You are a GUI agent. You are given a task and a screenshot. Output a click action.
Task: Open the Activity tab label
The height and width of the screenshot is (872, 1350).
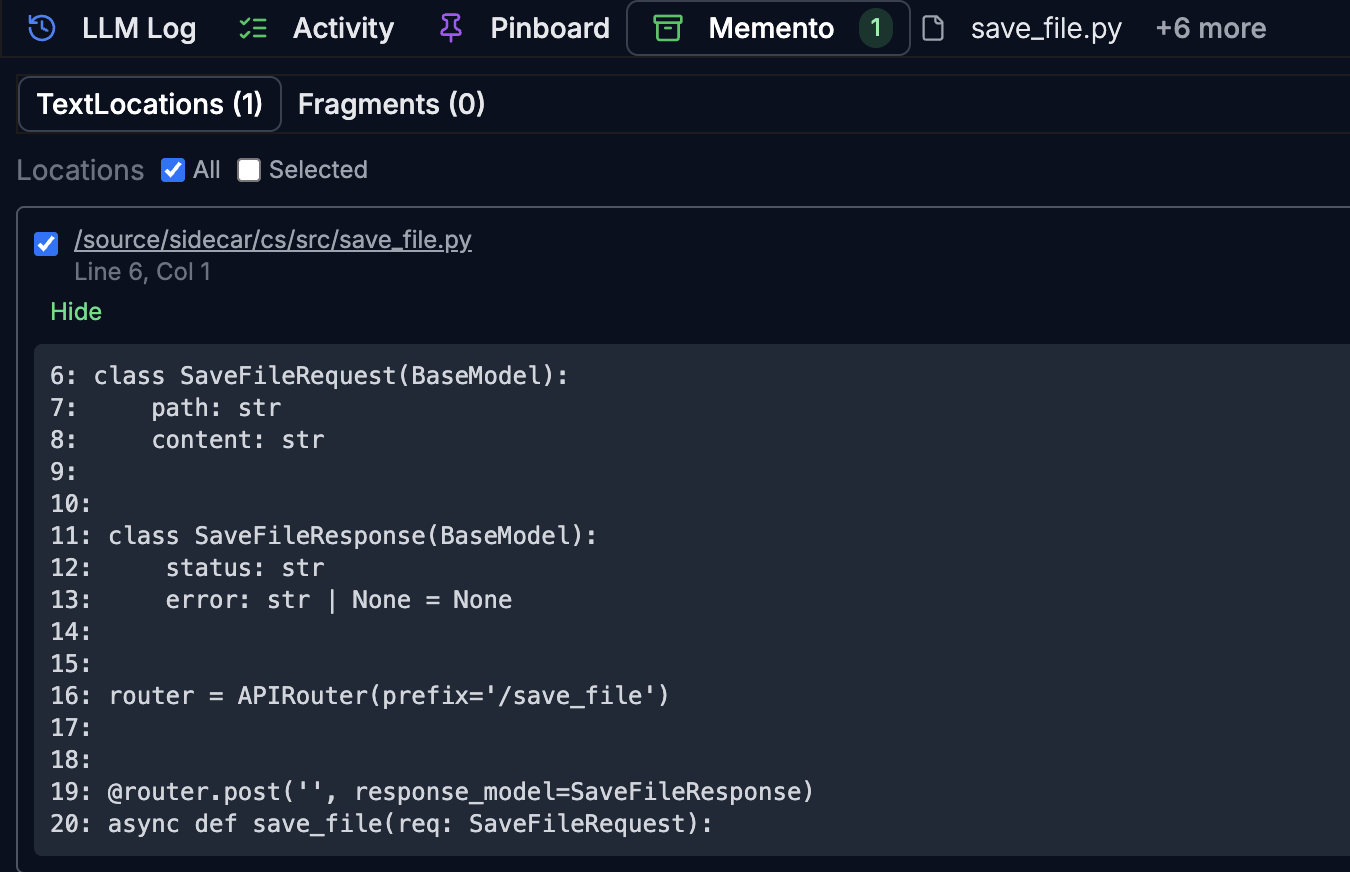tap(343, 28)
